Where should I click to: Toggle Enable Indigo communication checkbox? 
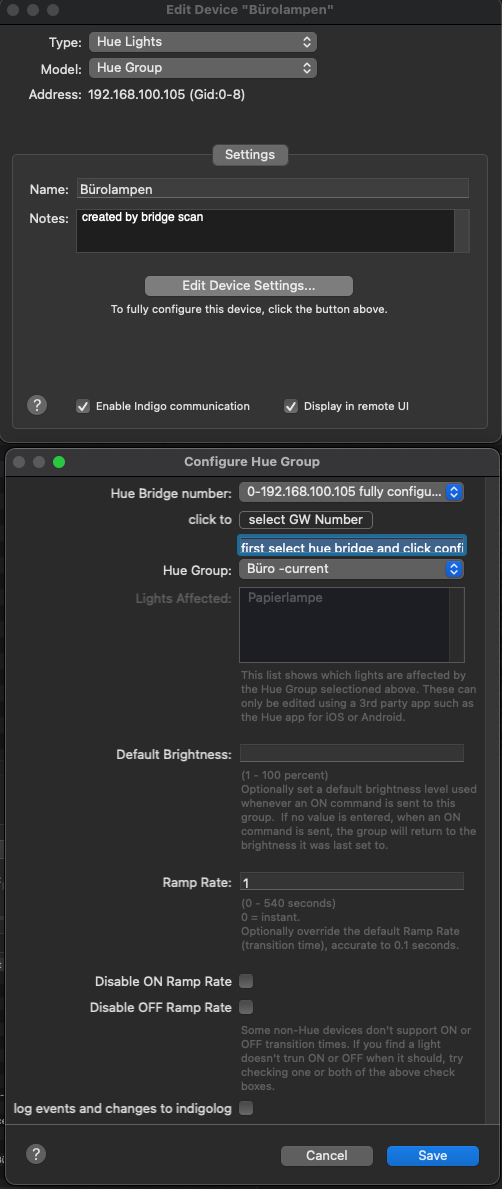(83, 406)
